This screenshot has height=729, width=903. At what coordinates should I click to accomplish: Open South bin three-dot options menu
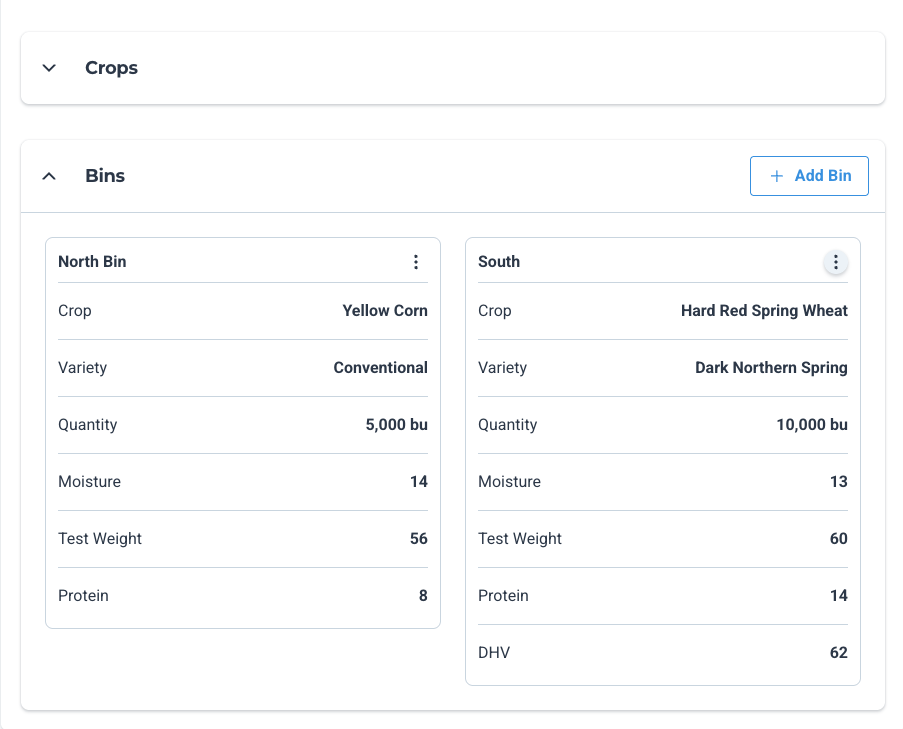click(835, 263)
